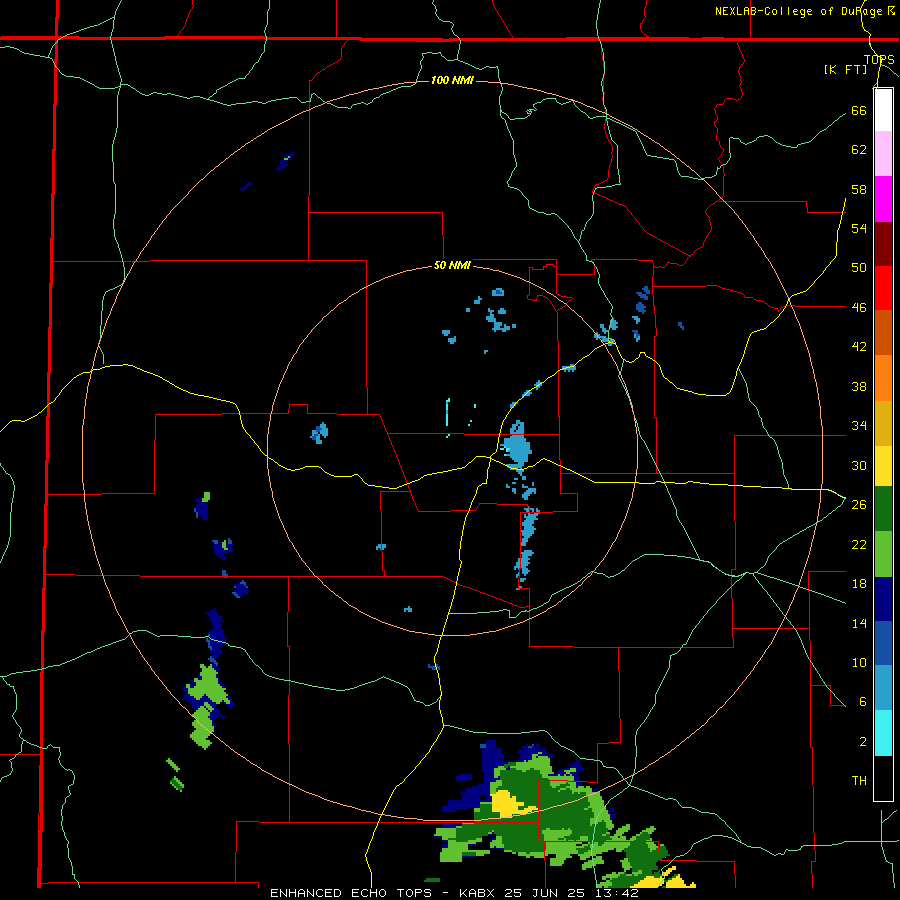The width and height of the screenshot is (900, 900).
Task: Click the 38 label on the tops scale
Action: click(x=859, y=386)
